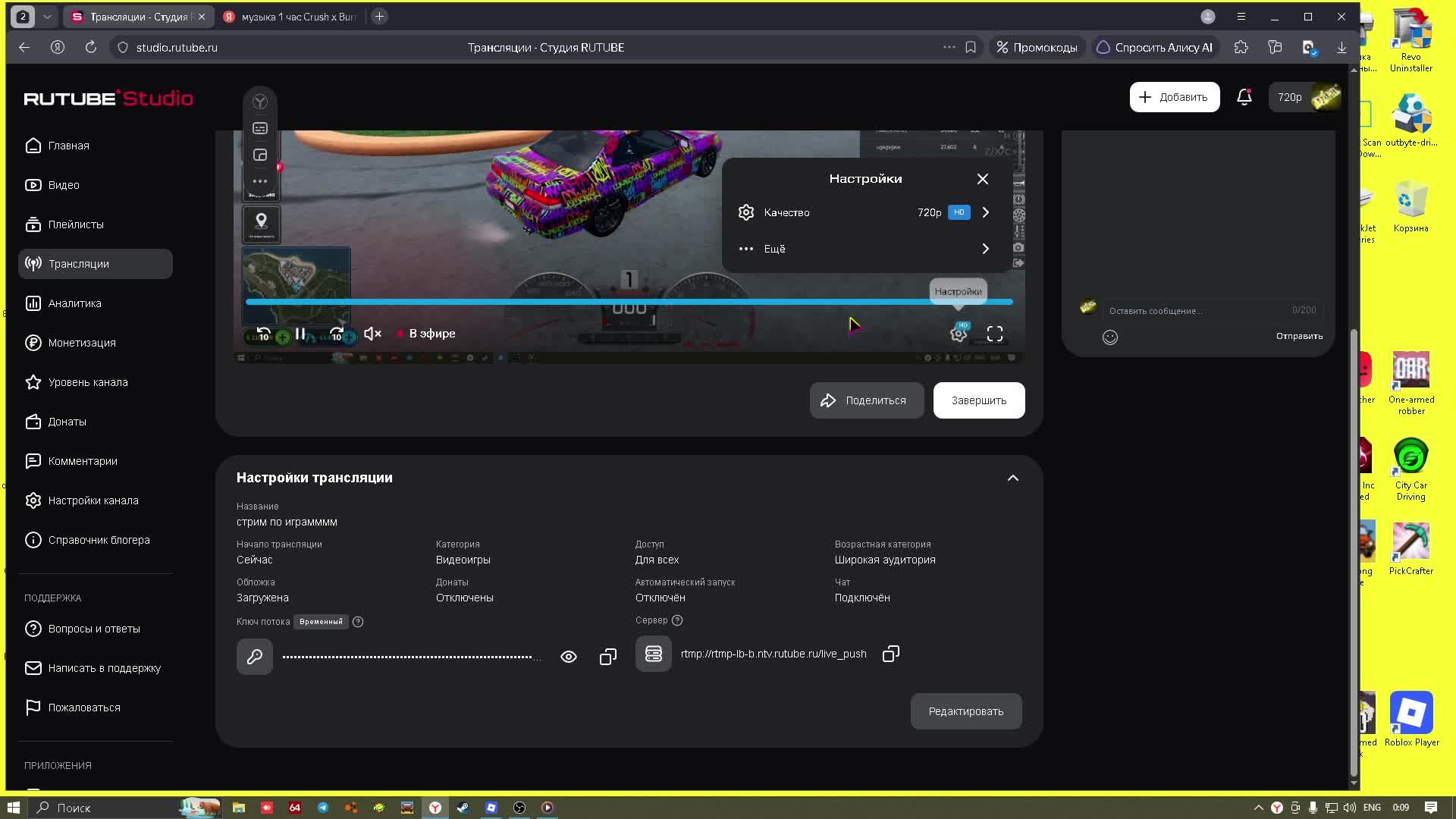Bookmark this page in address bar
The image size is (1456, 819).
(x=971, y=47)
